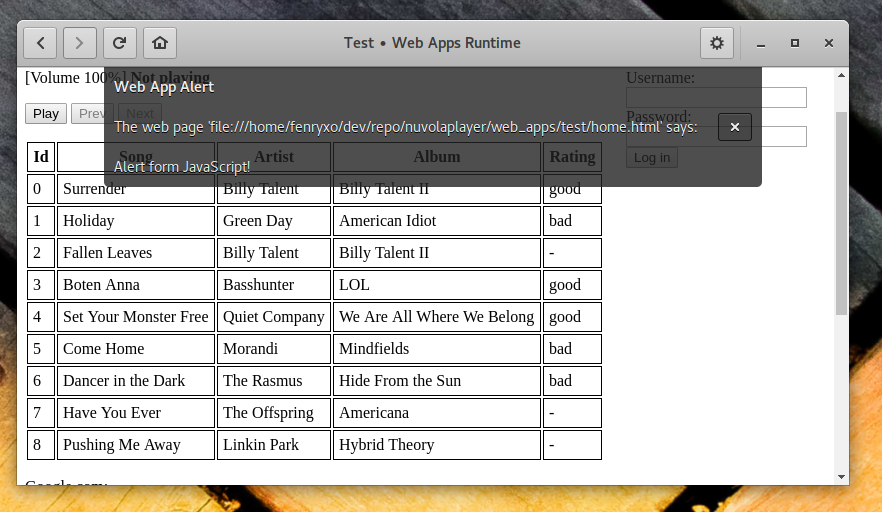Image resolution: width=882 pixels, height=512 pixels.
Task: Click the 'bad' rating for Dancer in the Dark
Action: tap(572, 381)
